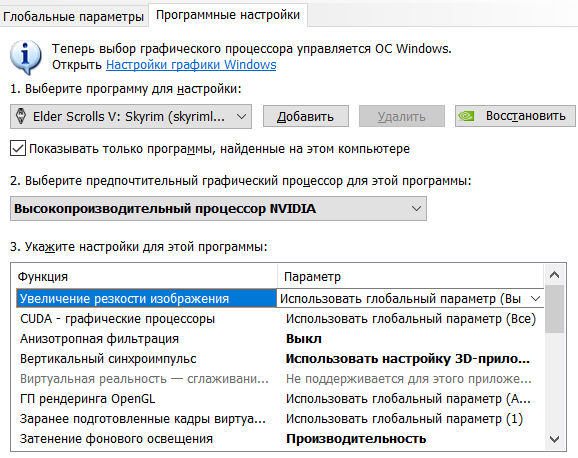
Task: Click the Функция column header
Action: click(147, 277)
